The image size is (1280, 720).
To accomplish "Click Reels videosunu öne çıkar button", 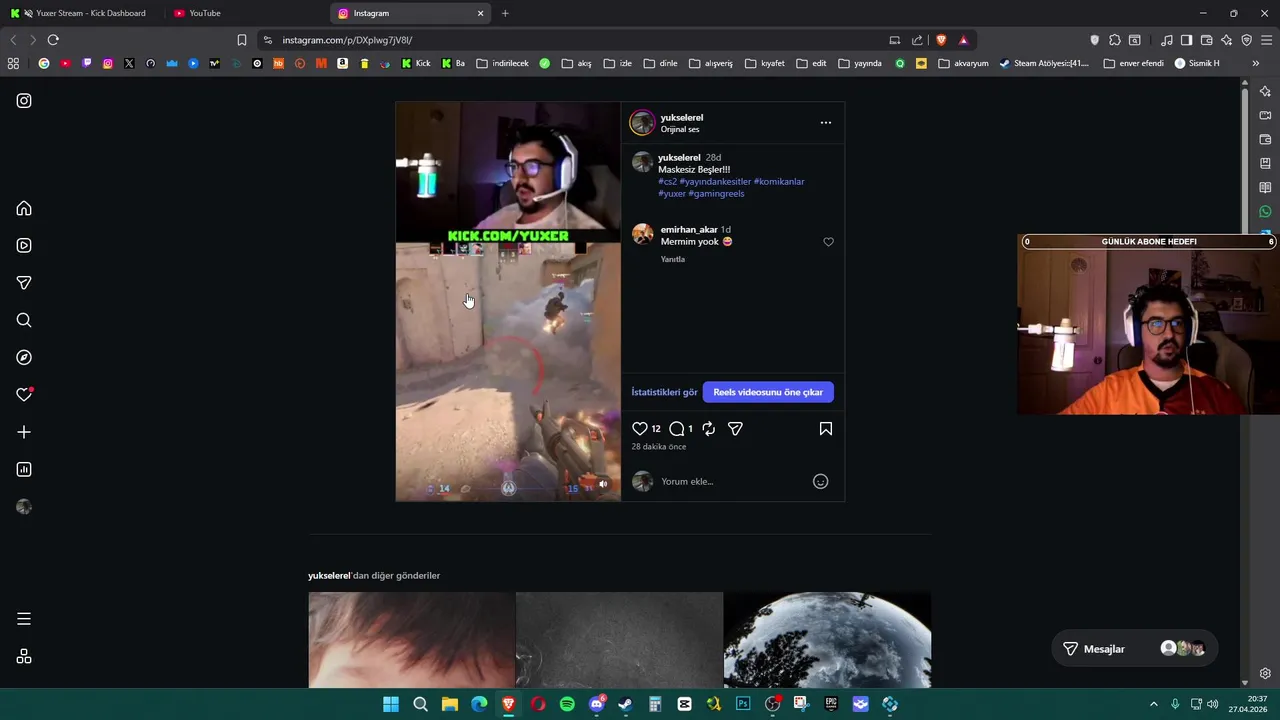I will [768, 392].
